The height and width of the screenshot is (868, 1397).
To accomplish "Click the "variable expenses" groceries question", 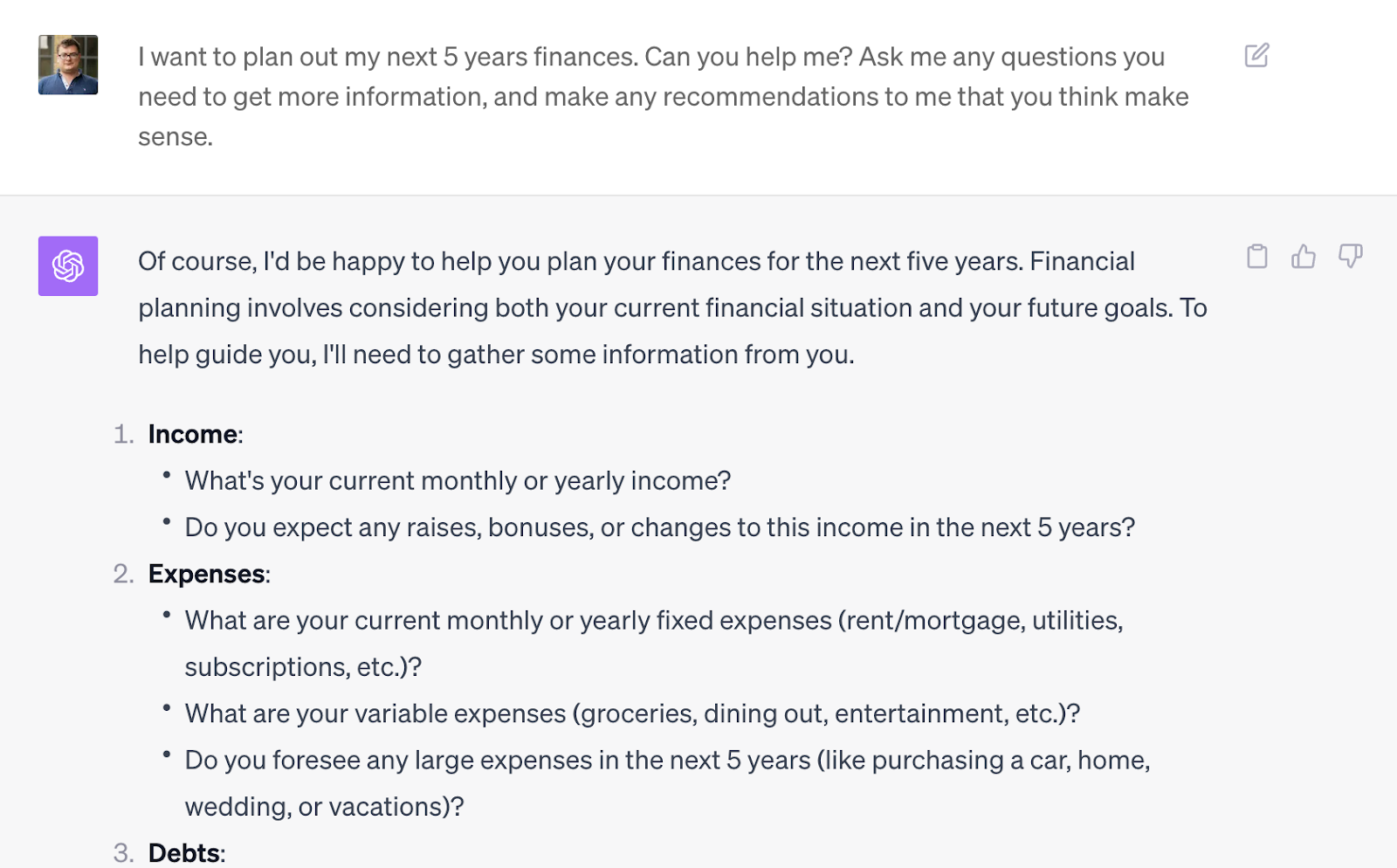I will 632,713.
